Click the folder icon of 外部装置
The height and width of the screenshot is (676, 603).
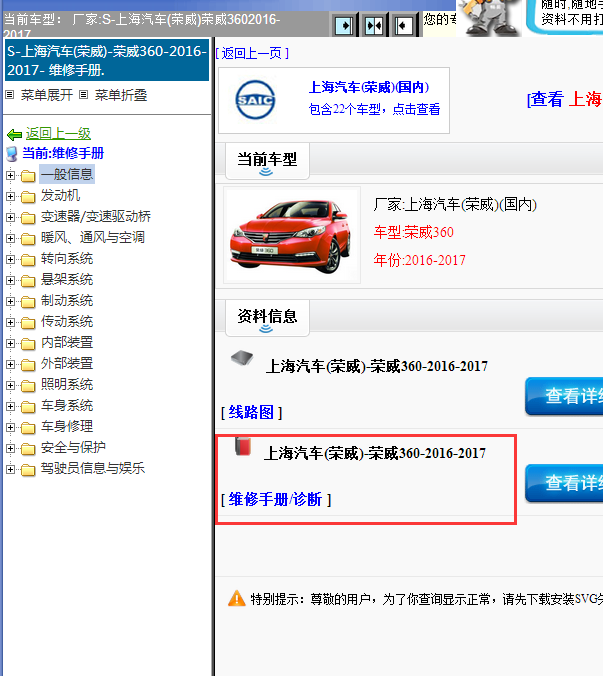(28, 365)
